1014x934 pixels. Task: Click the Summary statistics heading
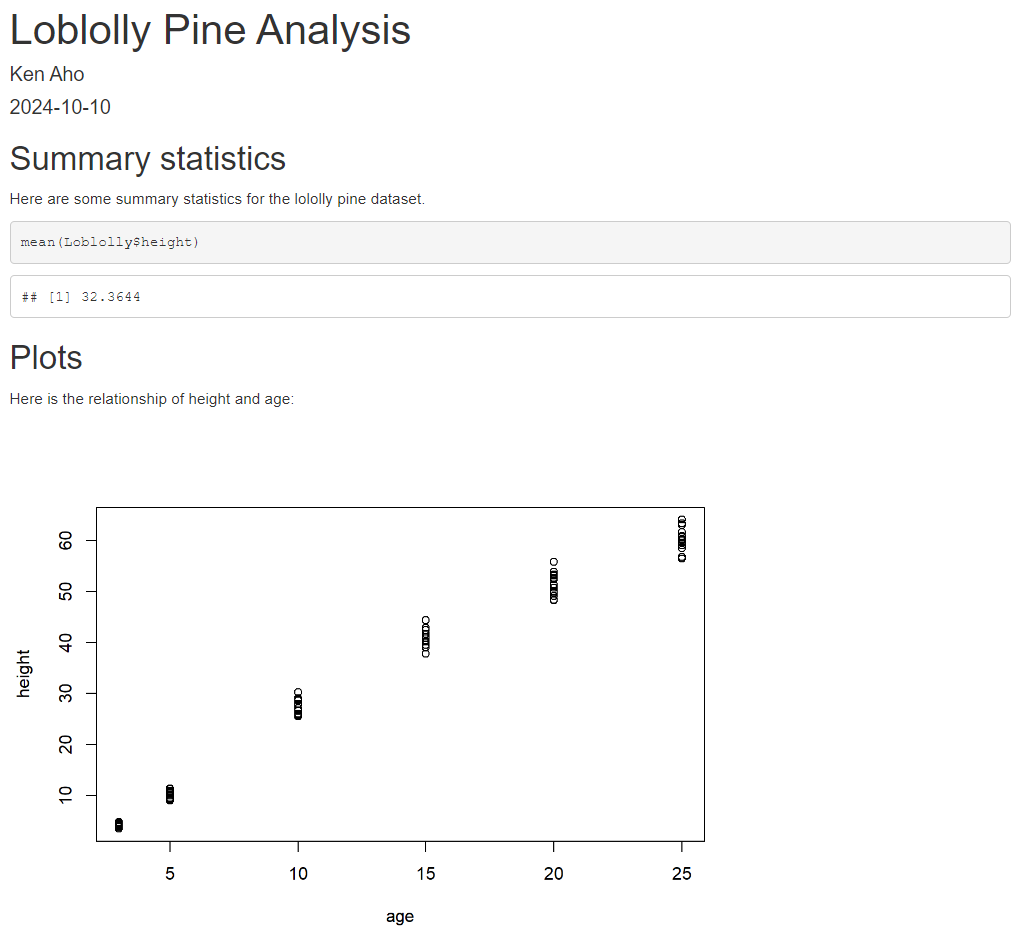[x=147, y=159]
